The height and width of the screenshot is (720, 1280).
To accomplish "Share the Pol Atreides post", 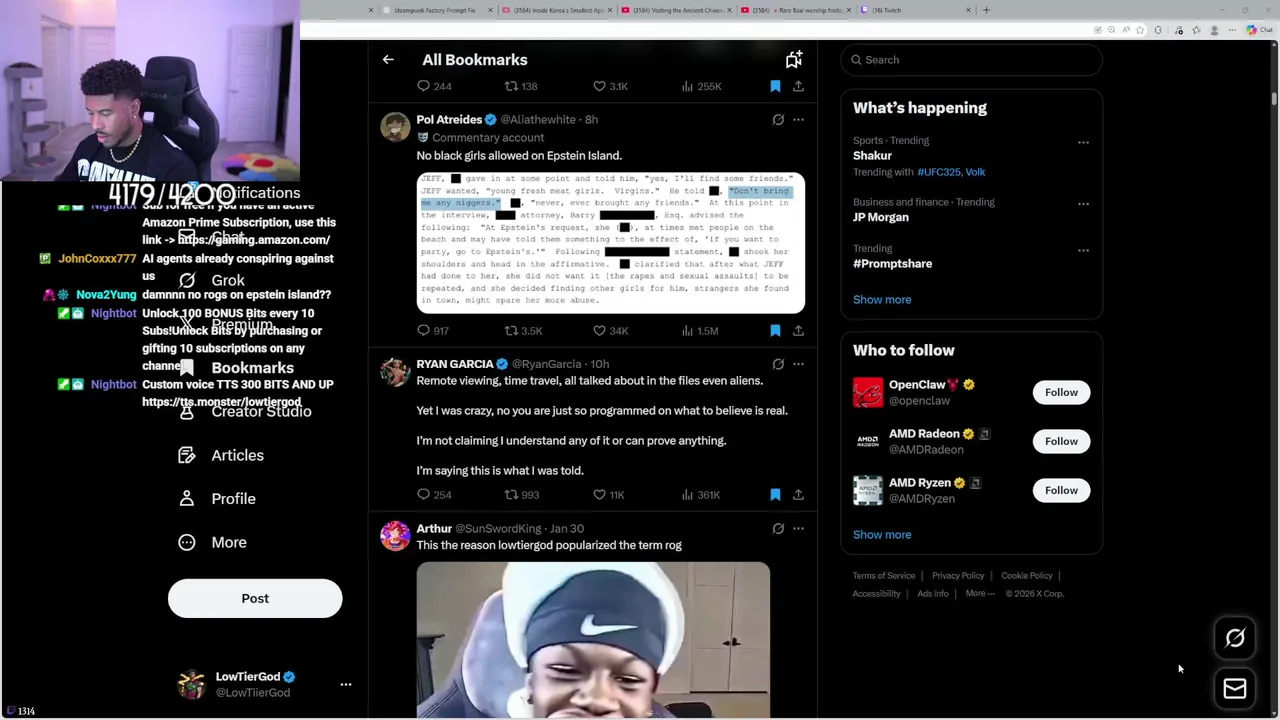I will (798, 331).
